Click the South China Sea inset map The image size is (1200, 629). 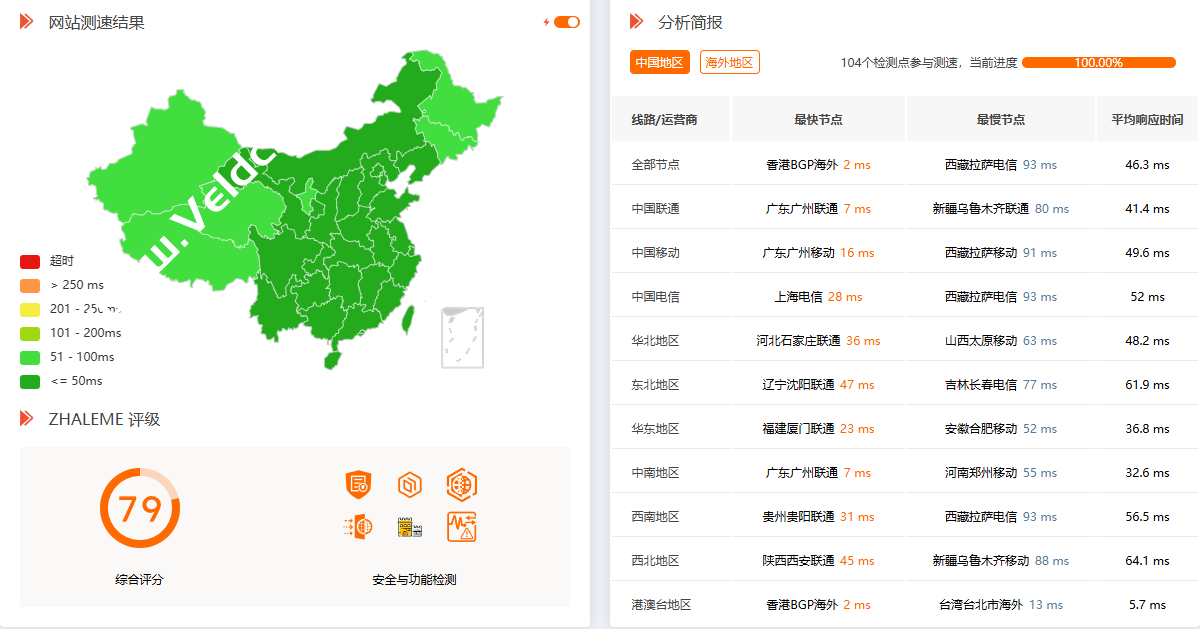[x=462, y=337]
